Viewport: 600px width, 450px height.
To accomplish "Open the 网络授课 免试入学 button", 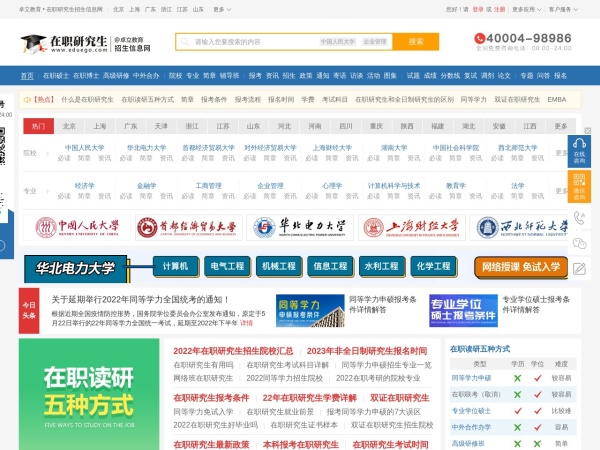I will point(520,267).
